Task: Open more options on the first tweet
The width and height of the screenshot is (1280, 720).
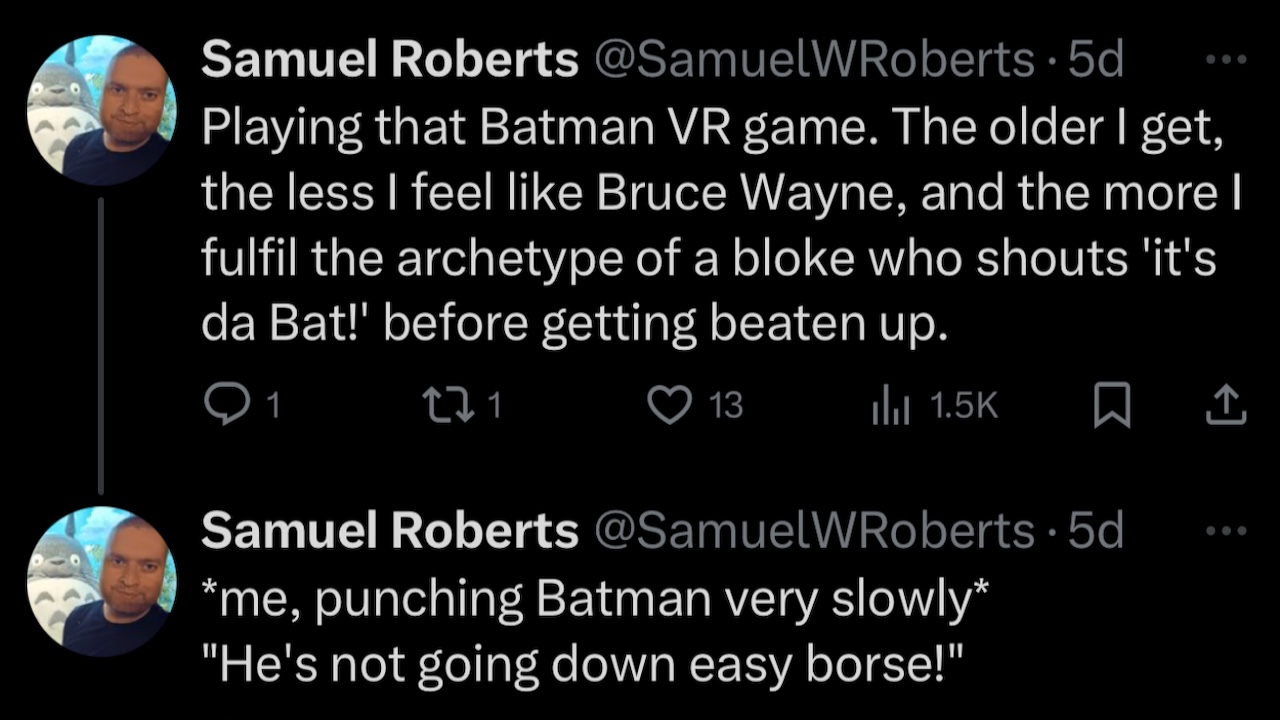Action: pos(1227,60)
